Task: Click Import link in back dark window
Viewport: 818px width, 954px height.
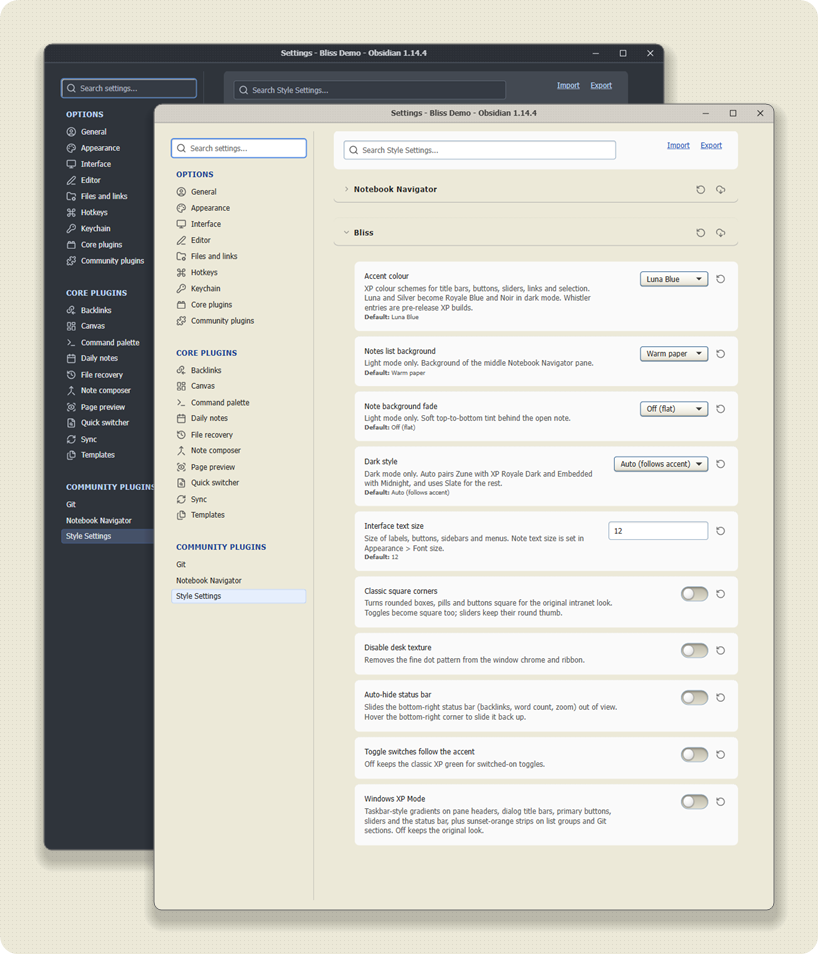Action: click(568, 86)
